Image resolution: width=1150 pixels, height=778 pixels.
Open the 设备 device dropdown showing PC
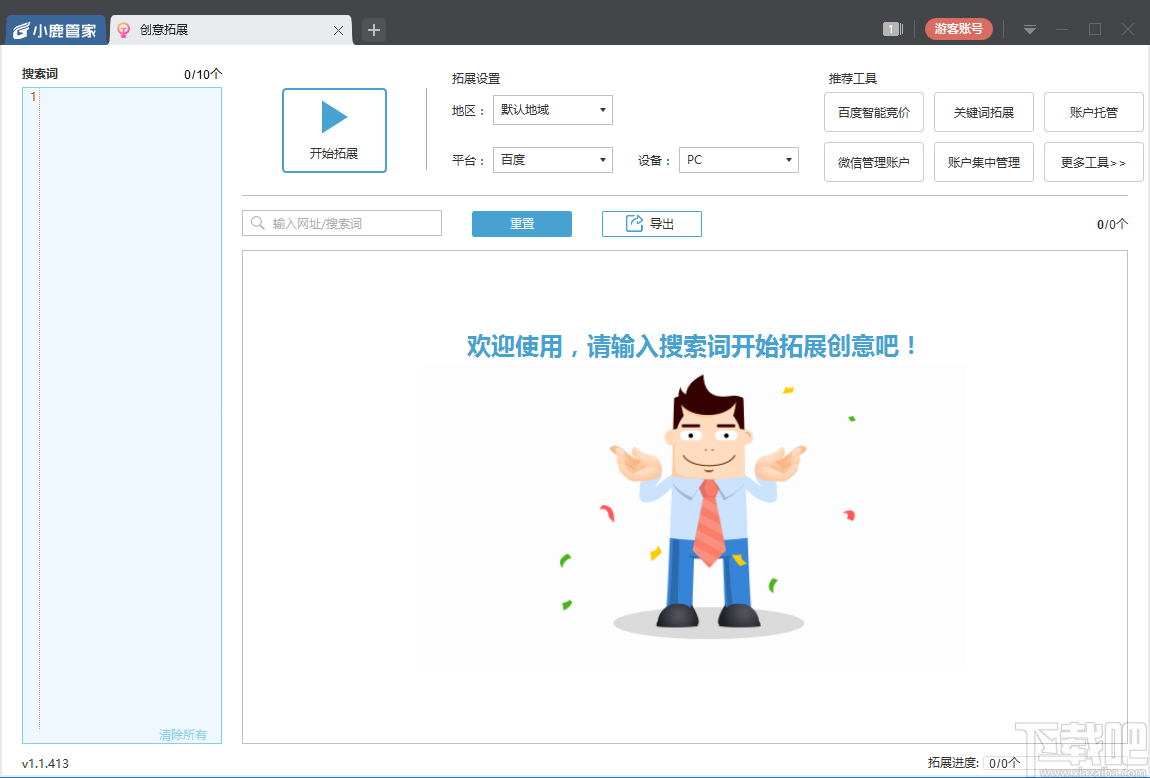click(738, 160)
